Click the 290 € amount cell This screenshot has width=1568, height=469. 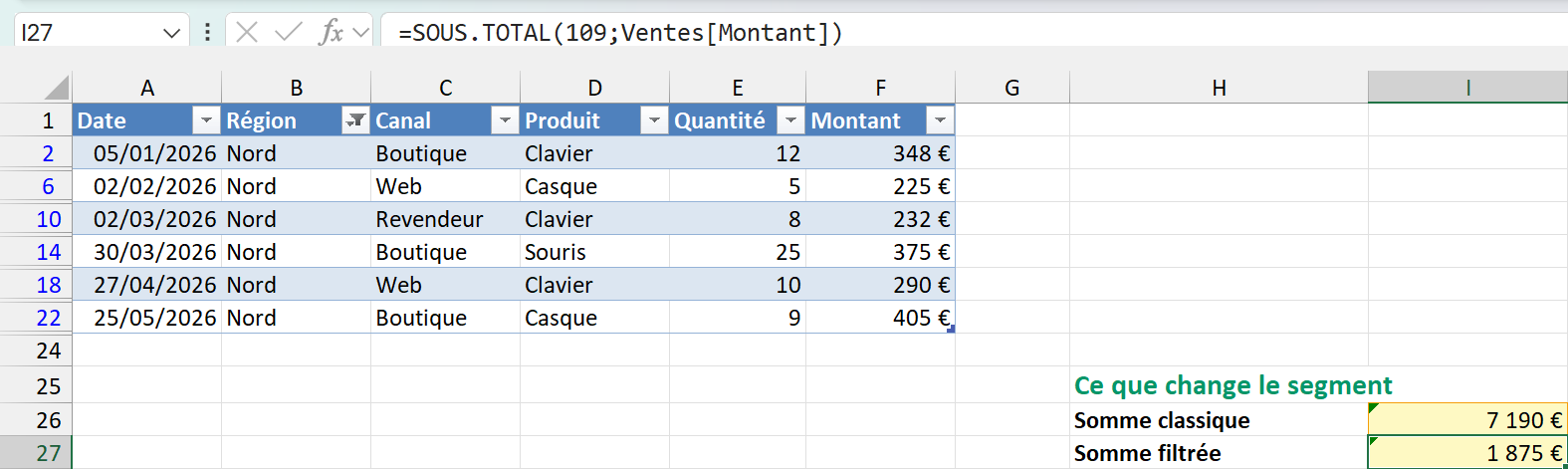pos(881,285)
